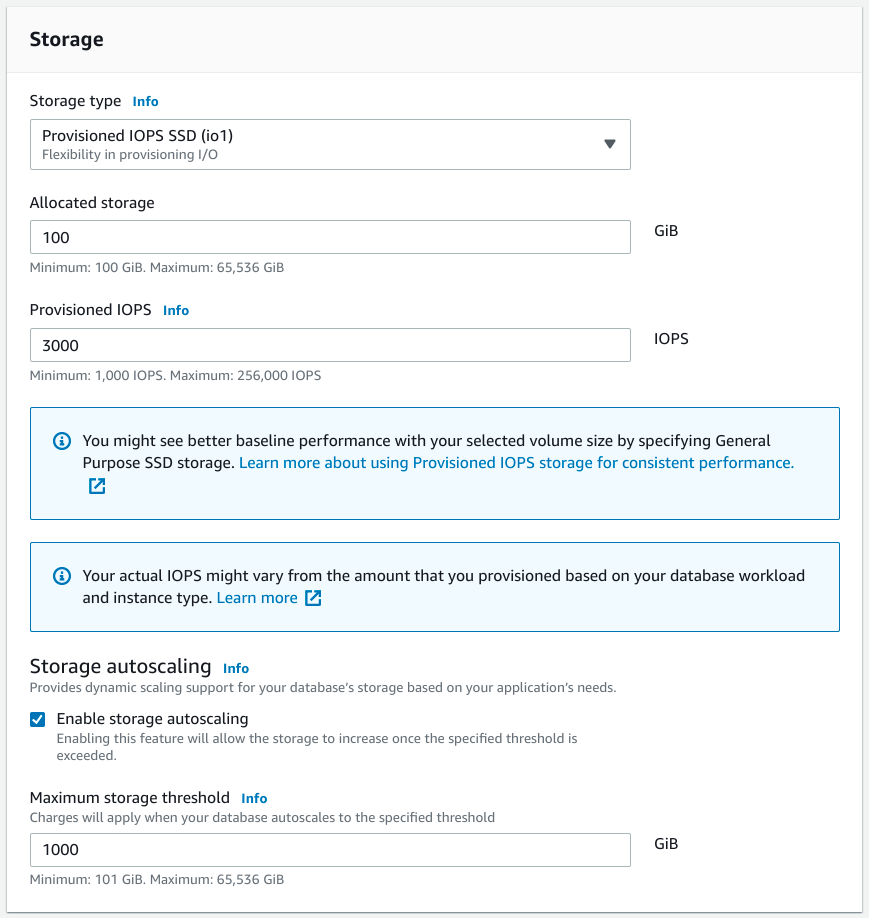
Task: Click the Storage section heading
Action: (x=67, y=40)
